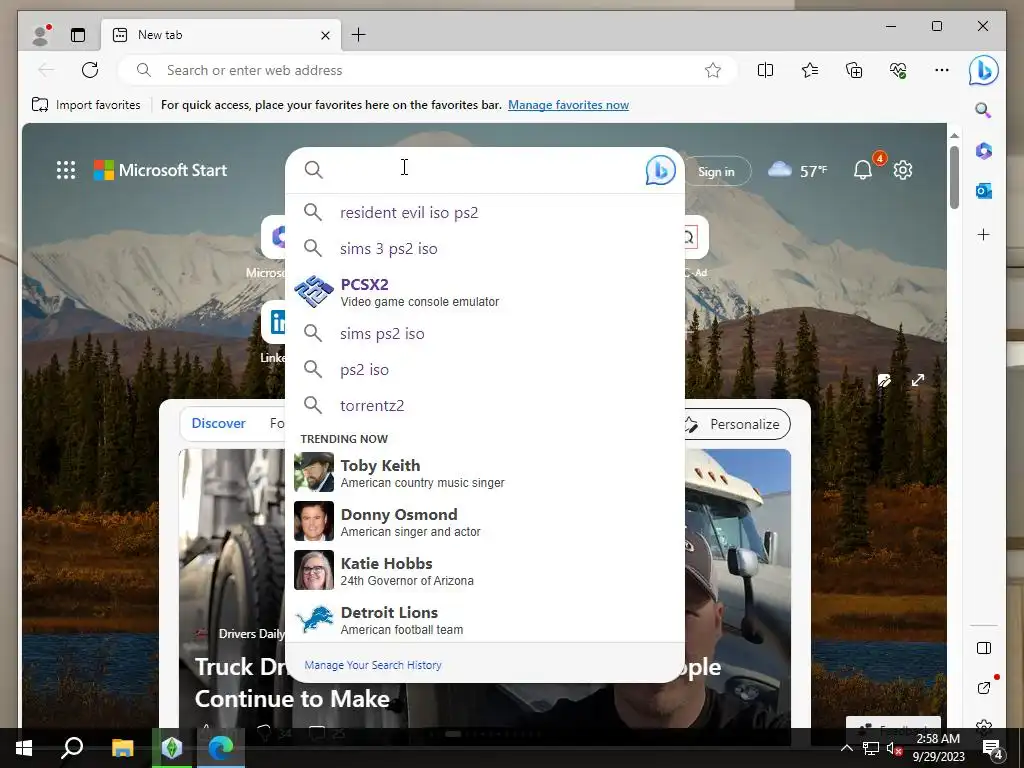Choose suggestion ps2 iso
This screenshot has width=1024, height=768.
(485, 369)
